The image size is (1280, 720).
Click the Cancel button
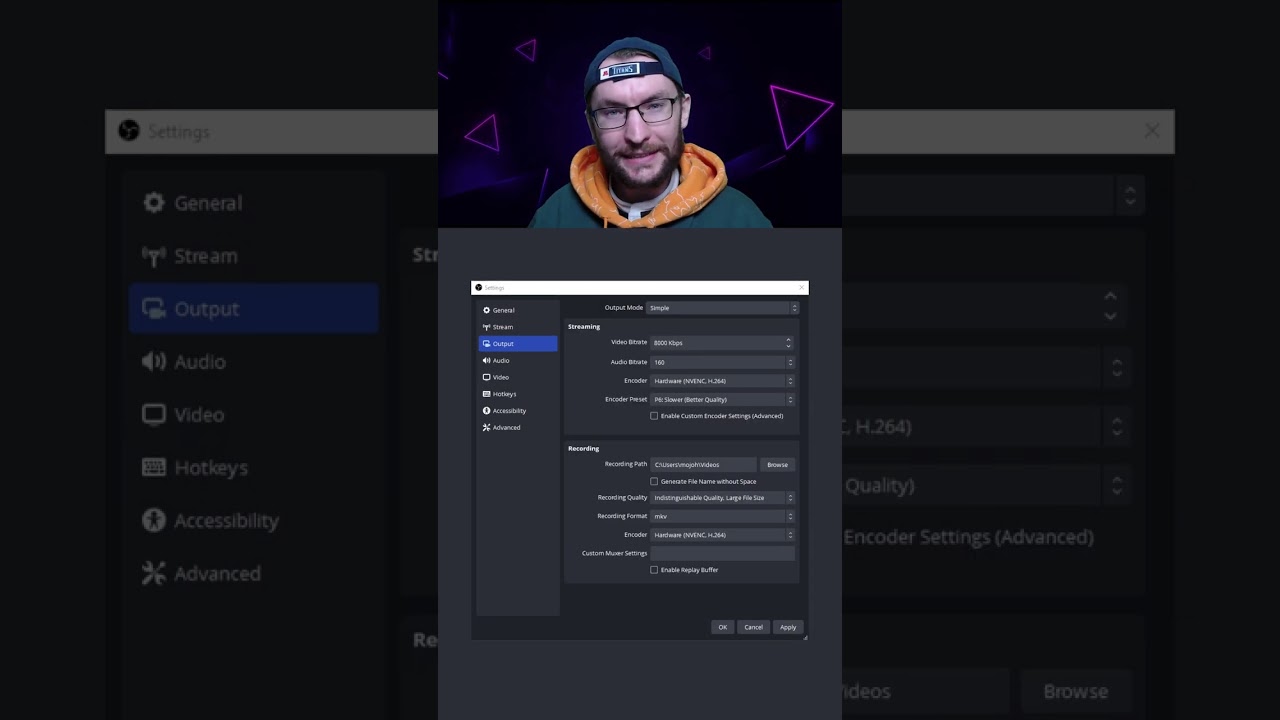pyautogui.click(x=753, y=627)
